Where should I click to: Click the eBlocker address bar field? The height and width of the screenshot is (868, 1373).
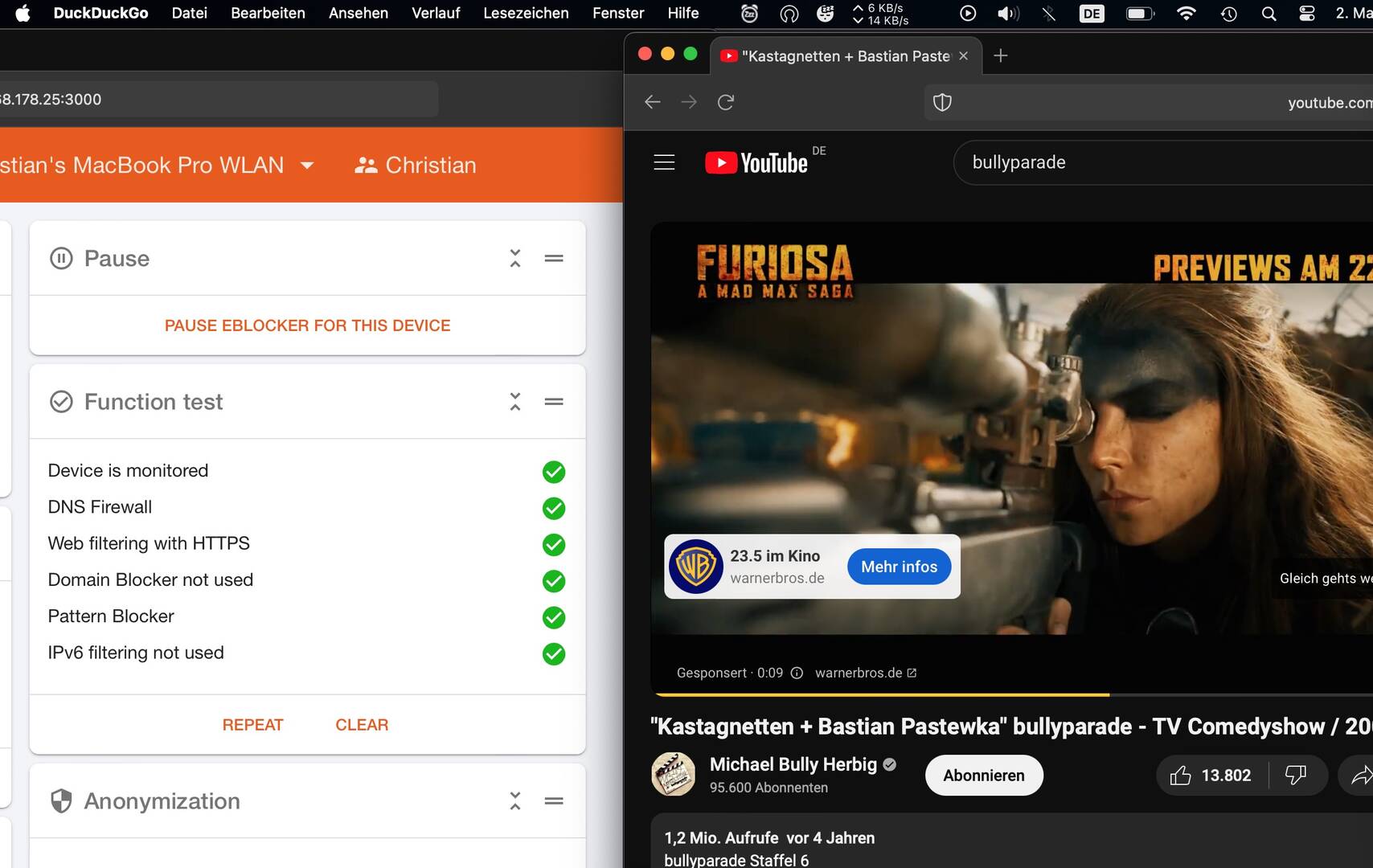(x=219, y=99)
